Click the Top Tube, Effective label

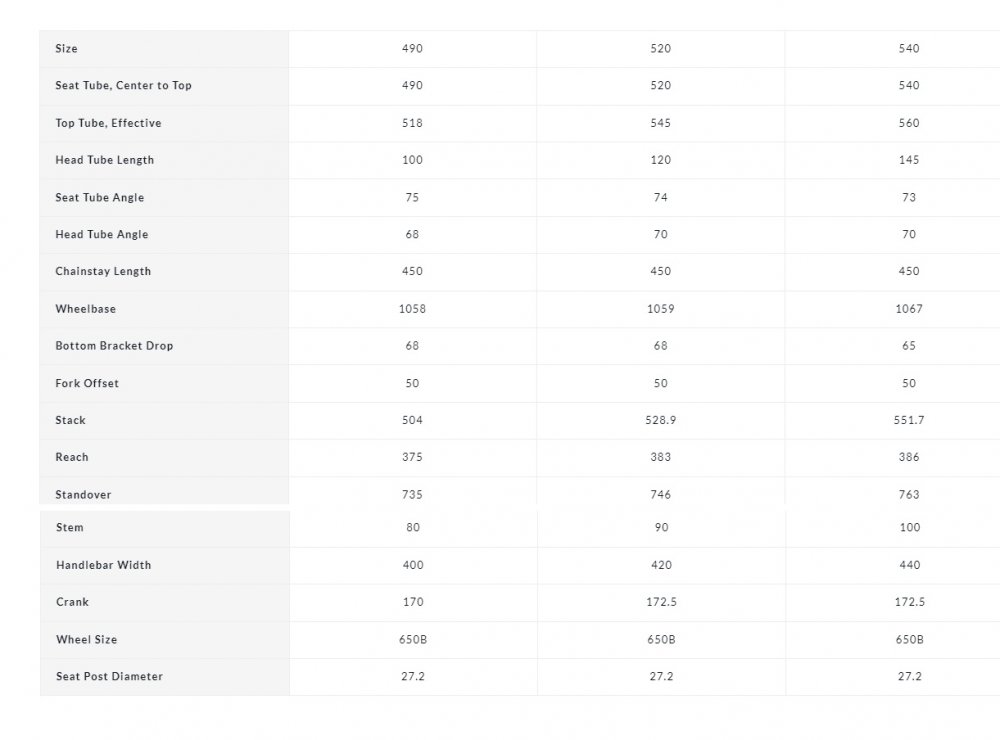click(x=108, y=123)
